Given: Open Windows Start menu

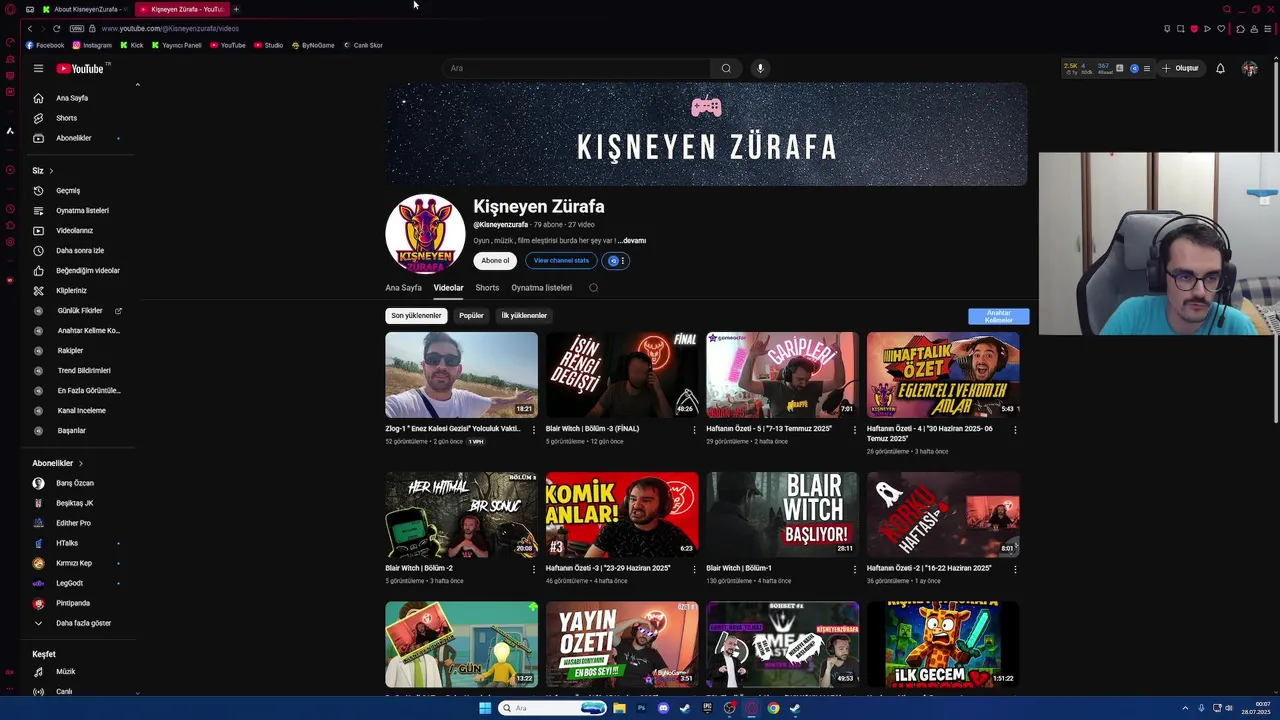Looking at the screenshot, I should click(485, 708).
